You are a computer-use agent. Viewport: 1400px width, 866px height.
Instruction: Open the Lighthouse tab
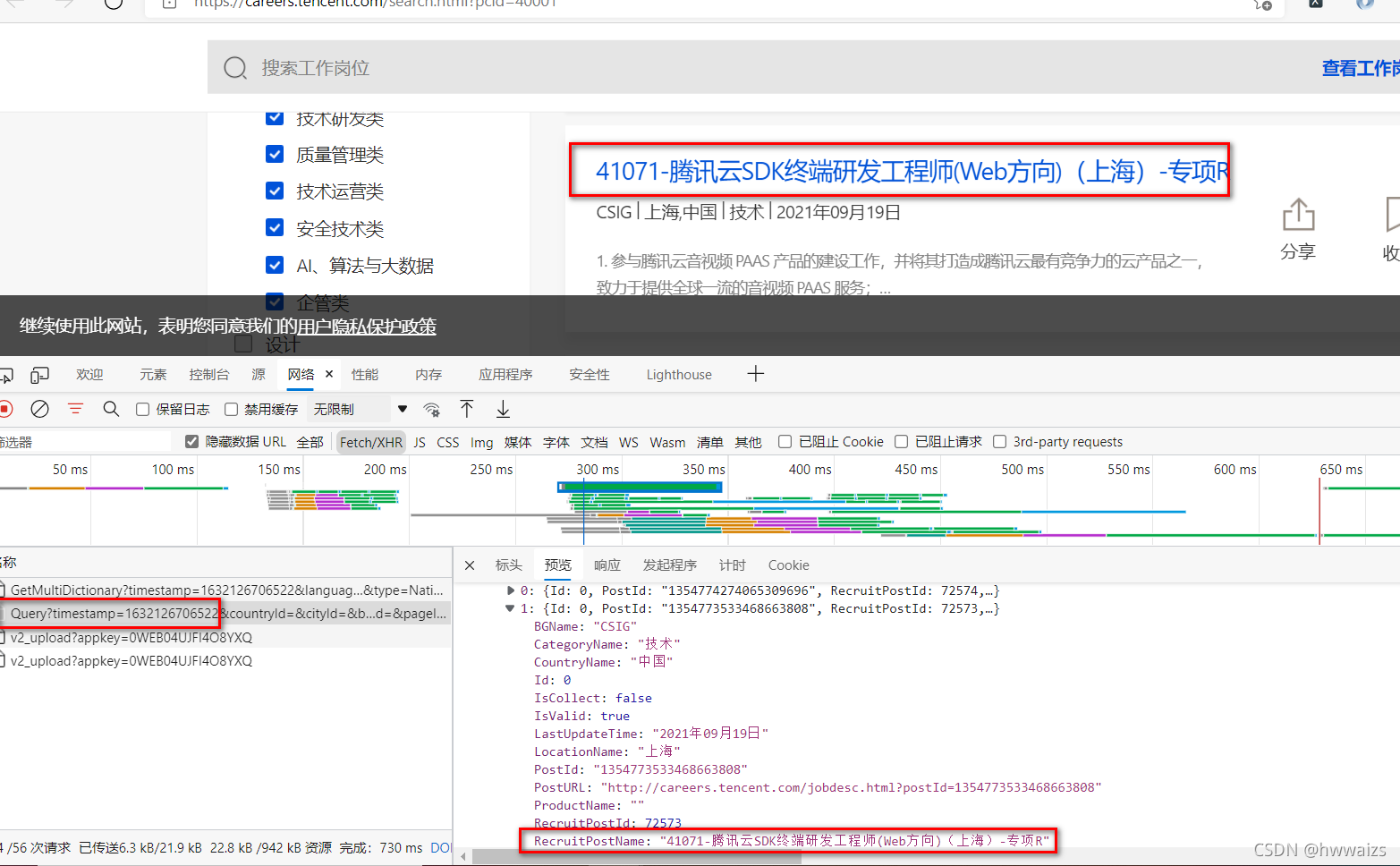point(679,375)
